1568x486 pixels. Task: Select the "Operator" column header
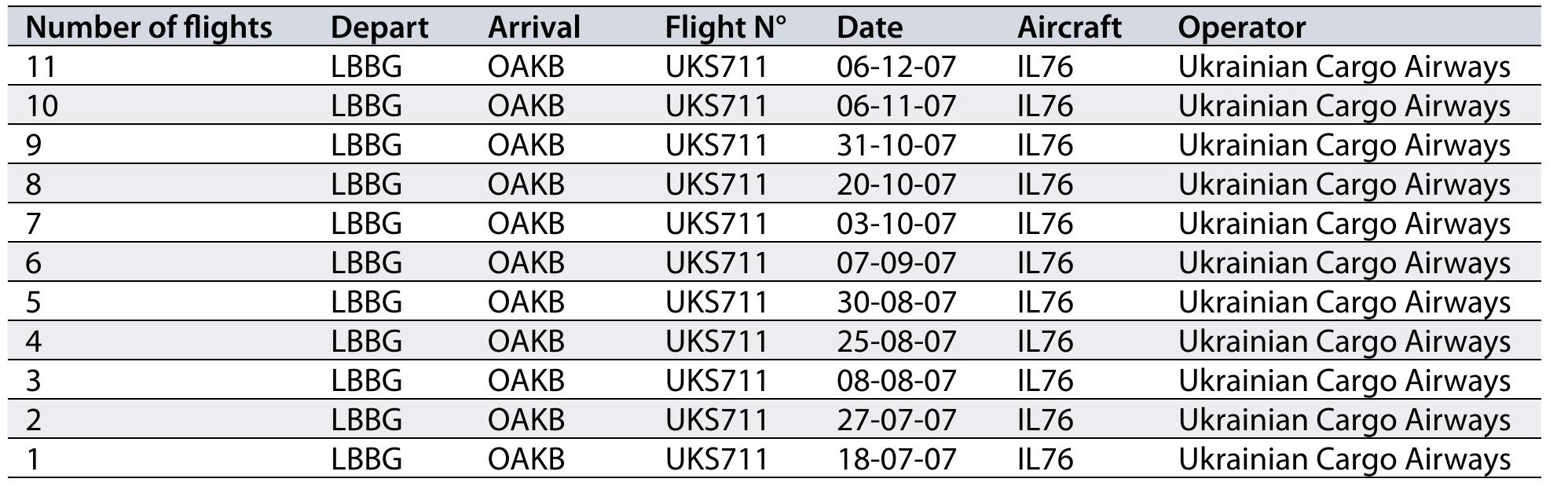coord(1241,27)
